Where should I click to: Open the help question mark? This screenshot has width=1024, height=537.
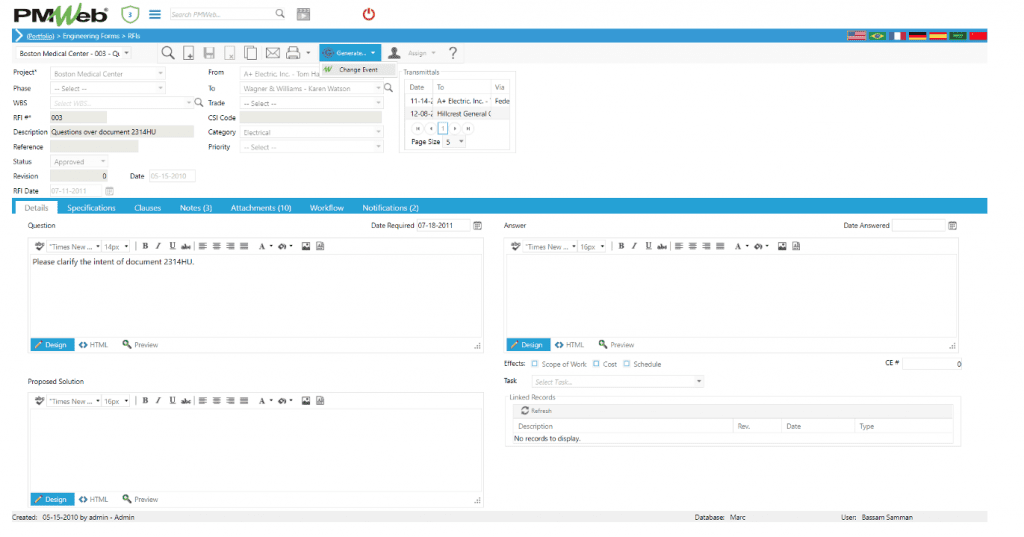(453, 53)
